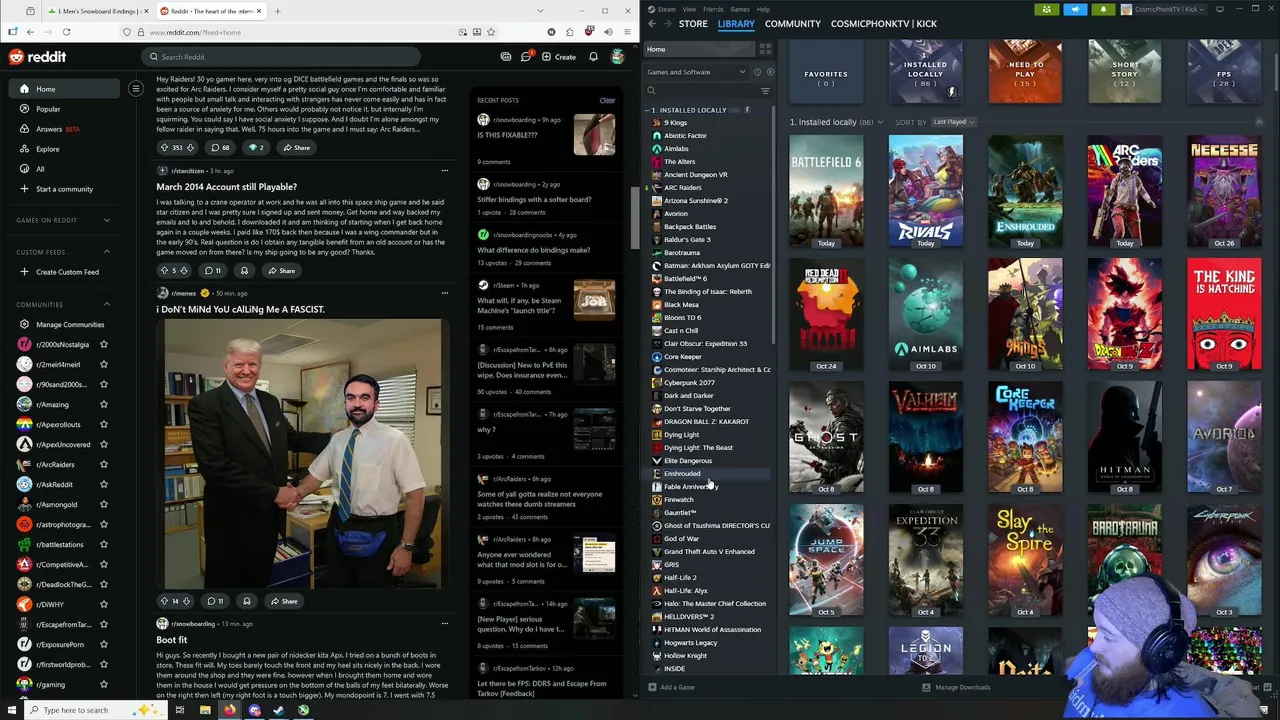Open Steam from the Windows taskbar
Screen dimensions: 1280x720
[279, 710]
